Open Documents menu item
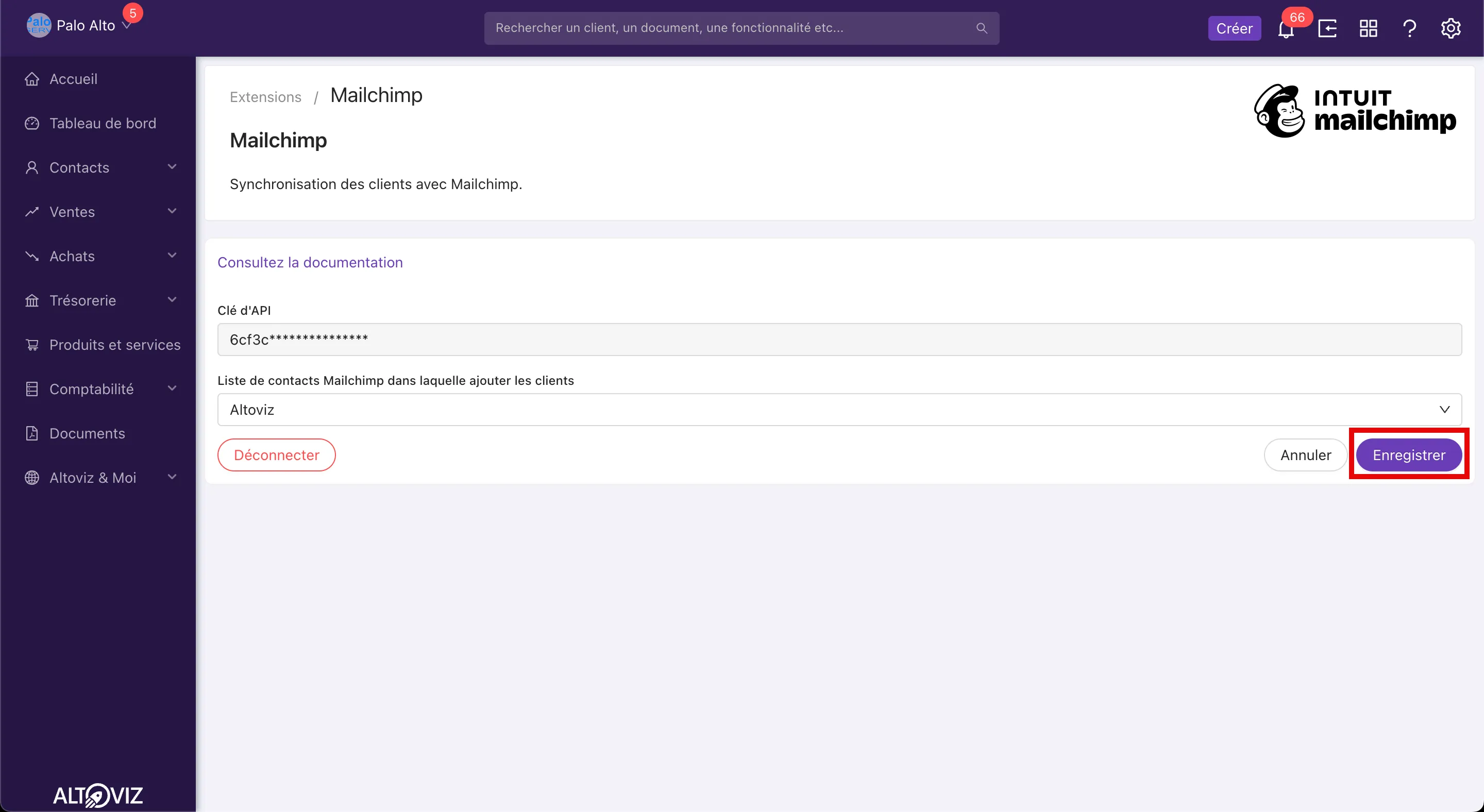This screenshot has height=812, width=1484. click(87, 434)
